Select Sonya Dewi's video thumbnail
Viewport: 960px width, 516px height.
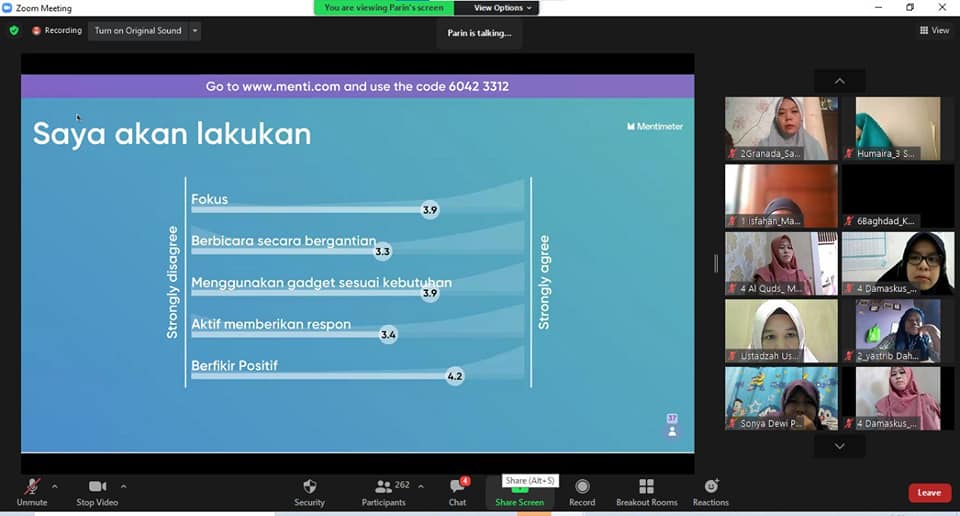781,398
